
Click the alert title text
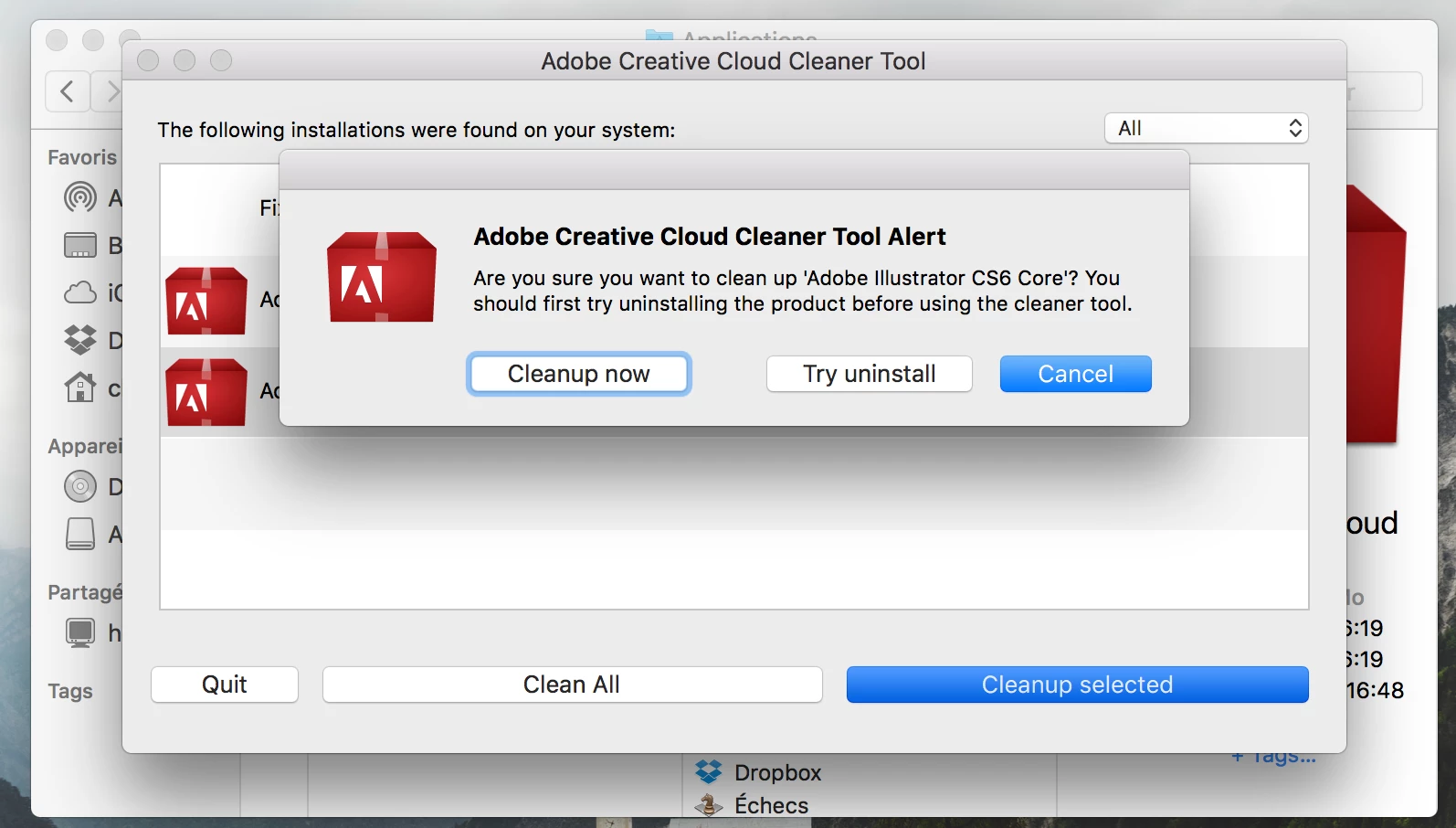coord(710,237)
